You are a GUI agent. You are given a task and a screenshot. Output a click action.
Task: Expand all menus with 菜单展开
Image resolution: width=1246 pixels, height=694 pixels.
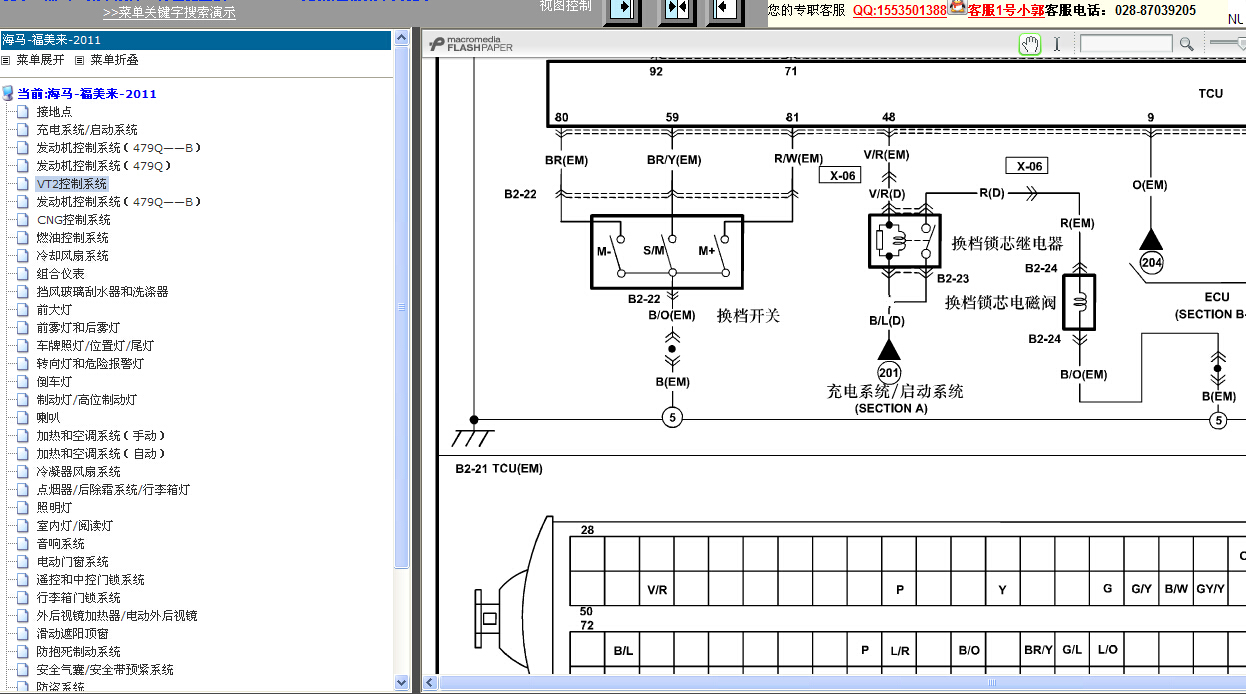pyautogui.click(x=40, y=60)
